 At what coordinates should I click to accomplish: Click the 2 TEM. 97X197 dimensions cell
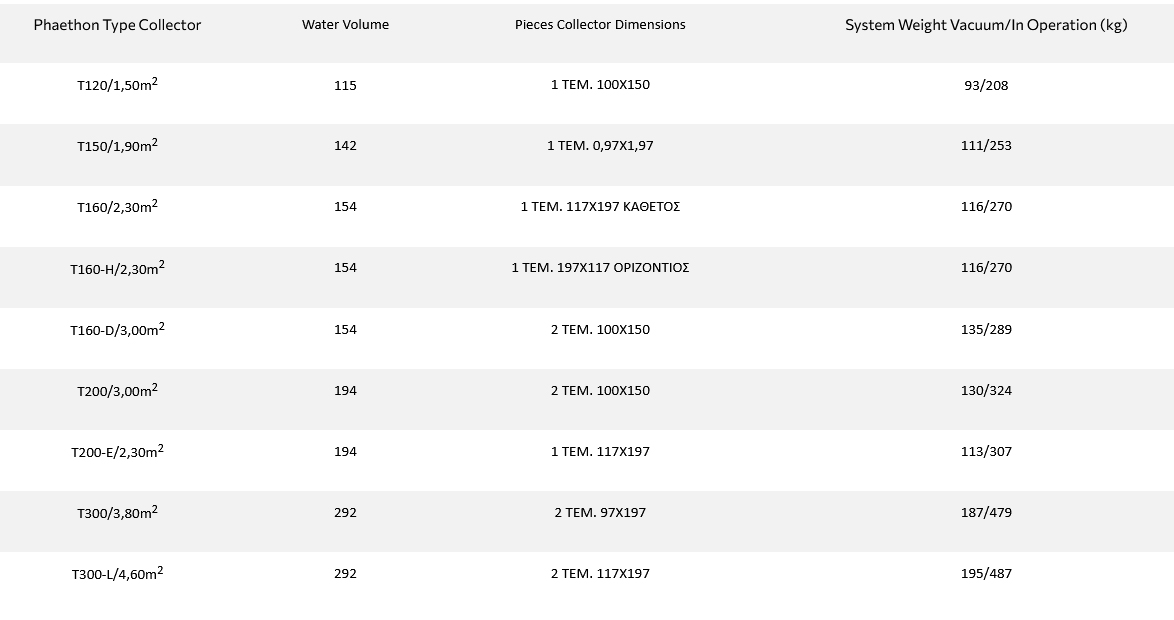coord(600,513)
